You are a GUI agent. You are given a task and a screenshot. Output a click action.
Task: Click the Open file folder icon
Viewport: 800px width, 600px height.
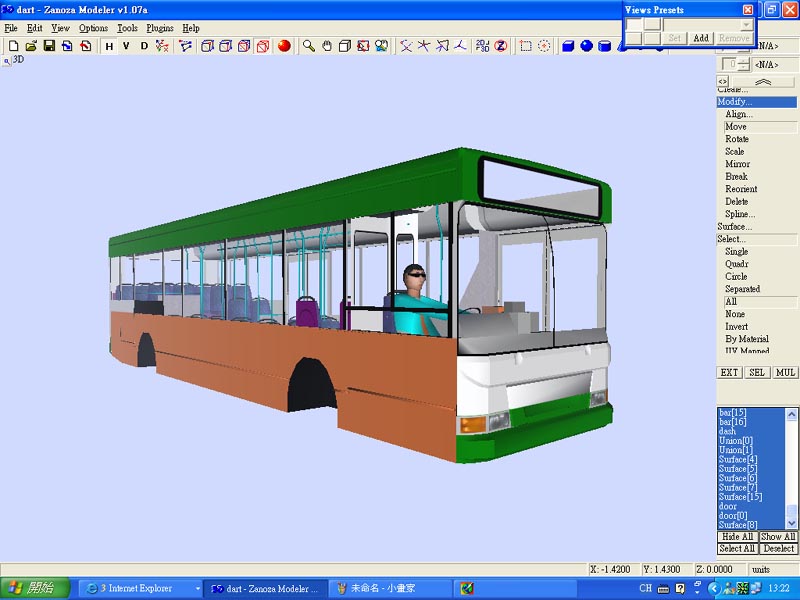[31, 46]
